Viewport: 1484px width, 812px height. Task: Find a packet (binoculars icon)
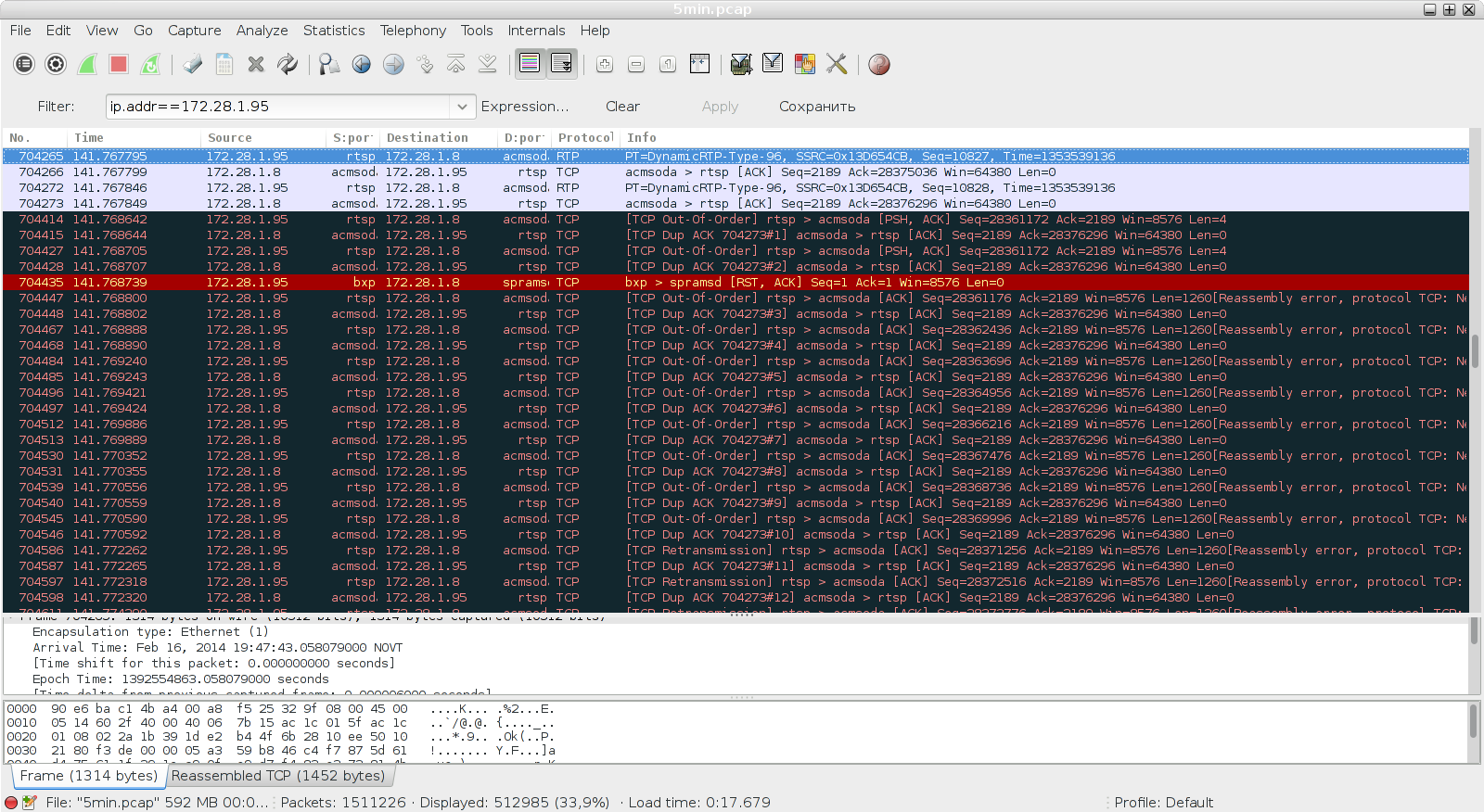click(x=329, y=64)
